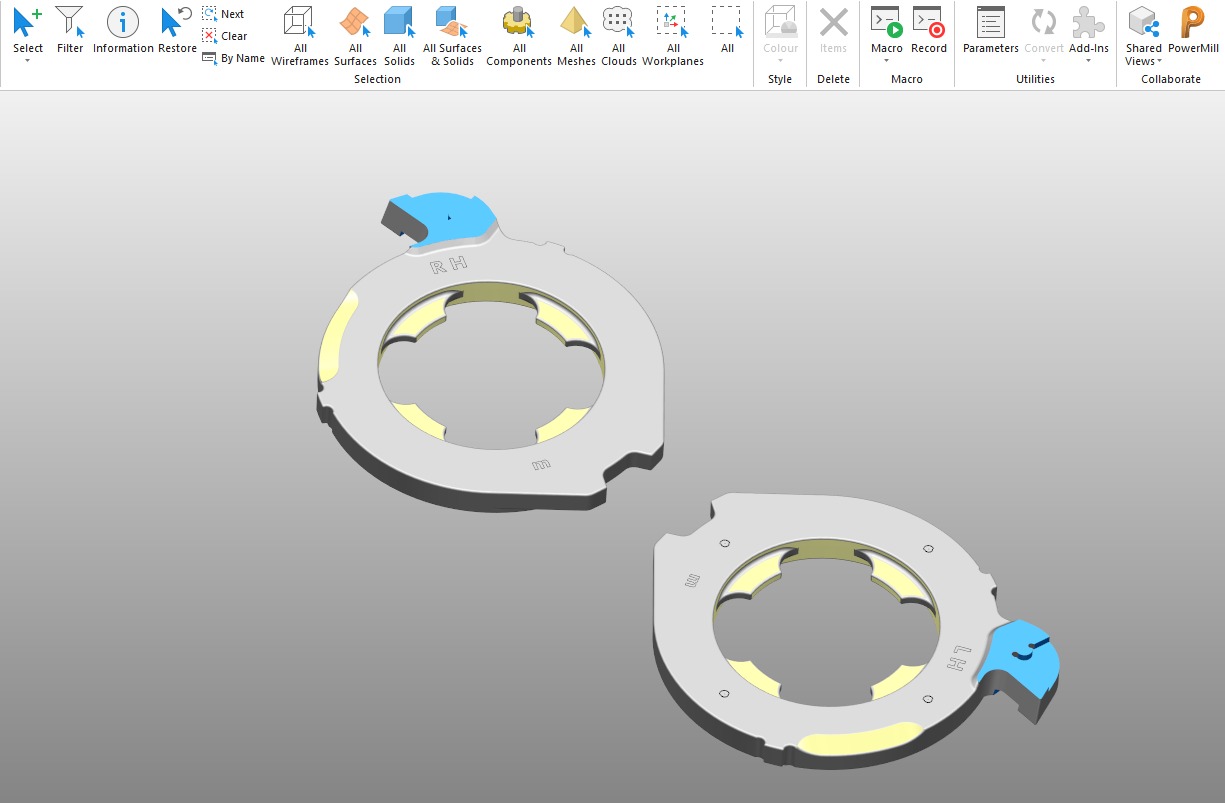Select All Components
This screenshot has height=803, width=1225.
[519, 35]
